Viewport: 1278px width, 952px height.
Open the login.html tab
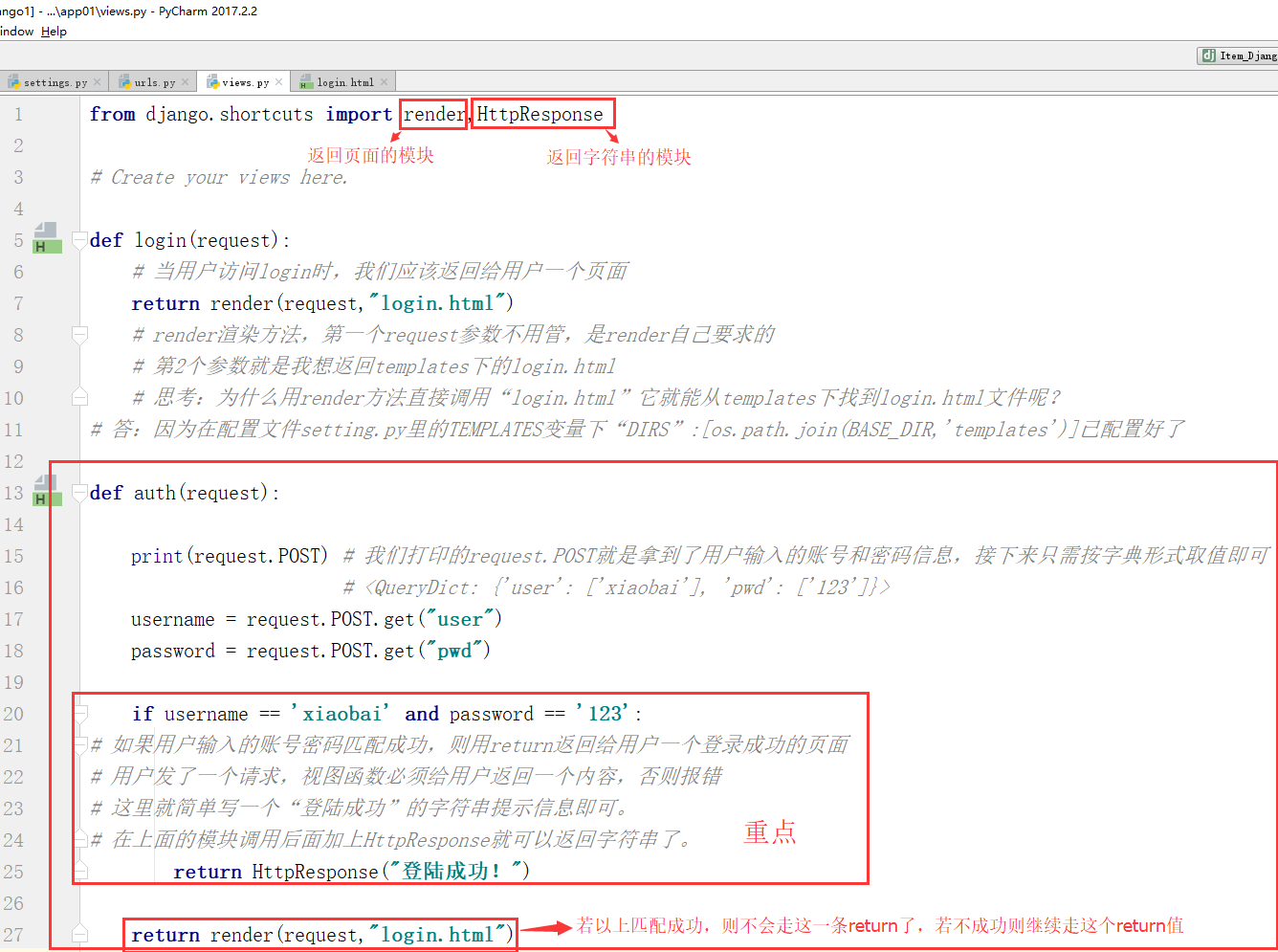click(344, 82)
